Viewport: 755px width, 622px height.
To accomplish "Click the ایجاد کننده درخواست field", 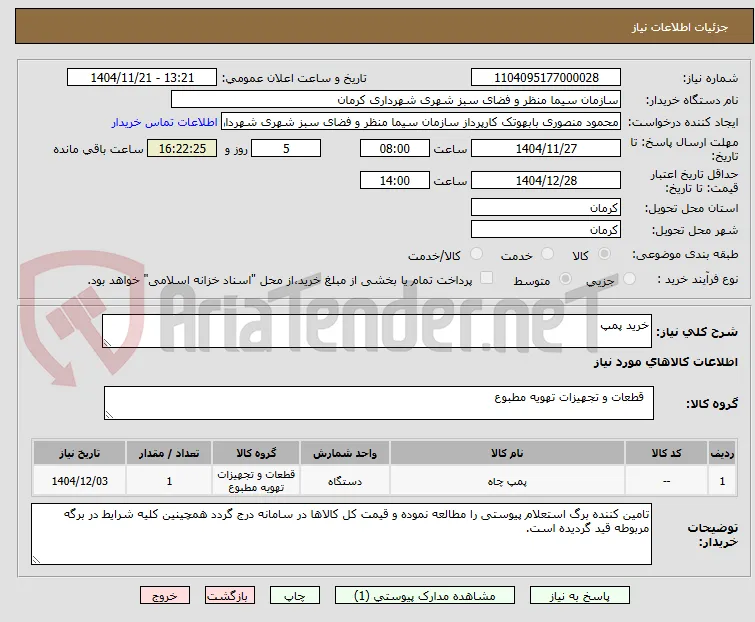I will point(421,122).
